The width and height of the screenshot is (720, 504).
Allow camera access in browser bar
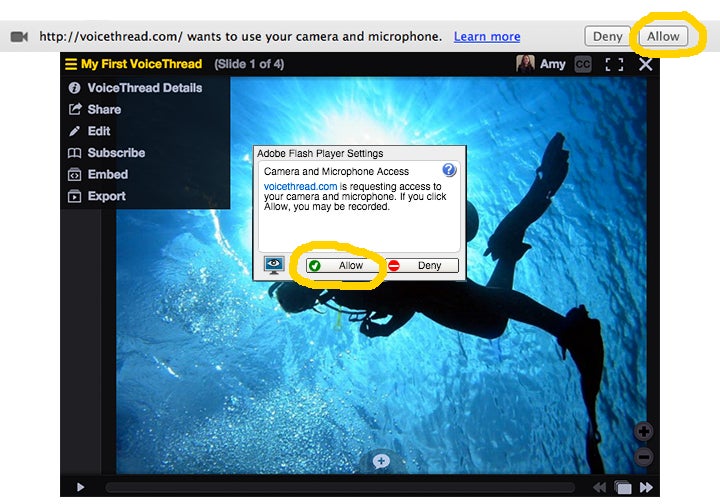pos(662,36)
